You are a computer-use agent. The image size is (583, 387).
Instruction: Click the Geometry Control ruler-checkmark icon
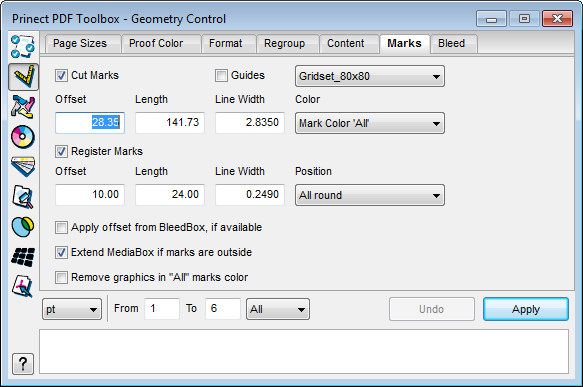pos(23,77)
